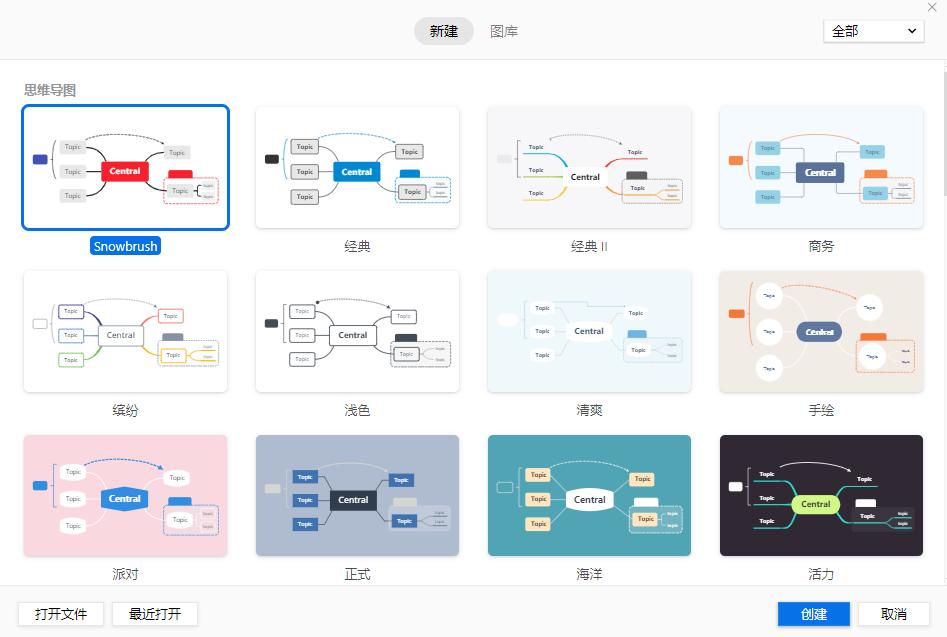Select the Snowbrush mind map template

[x=125, y=167]
